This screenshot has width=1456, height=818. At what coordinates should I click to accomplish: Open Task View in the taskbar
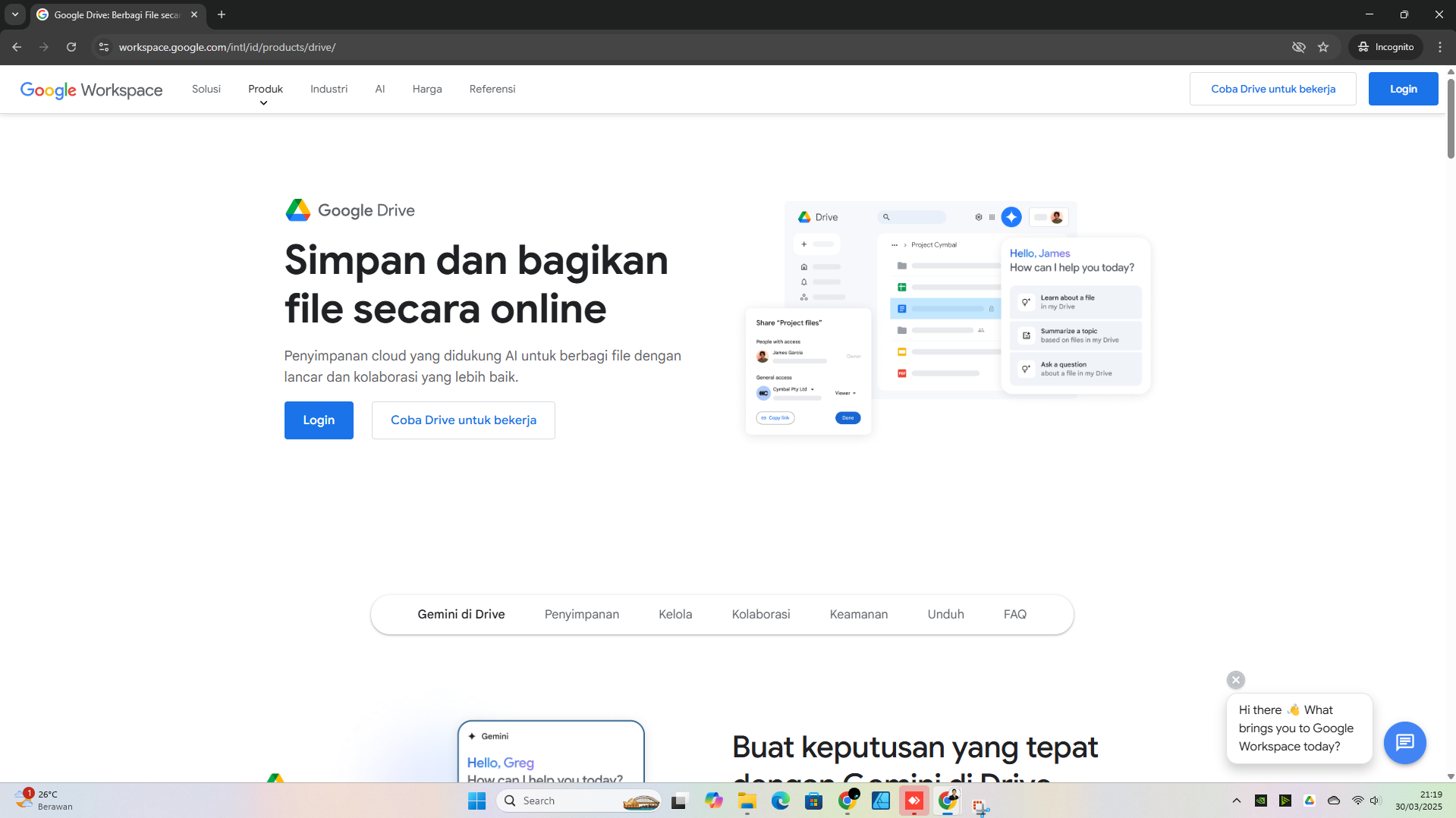[679, 801]
